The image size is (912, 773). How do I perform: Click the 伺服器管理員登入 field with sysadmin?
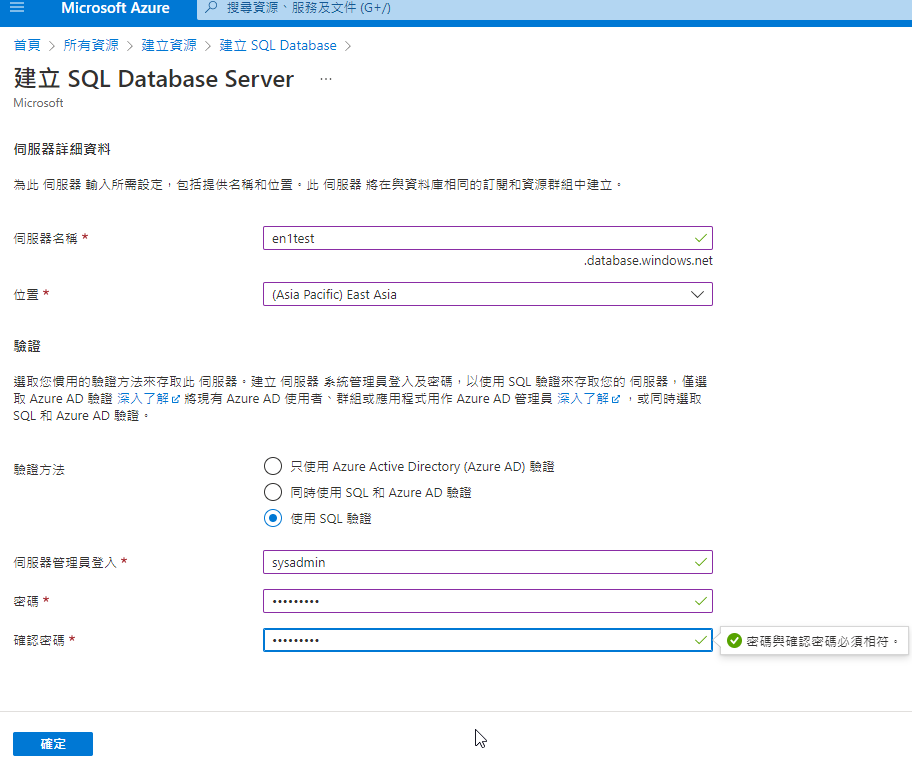click(x=487, y=562)
